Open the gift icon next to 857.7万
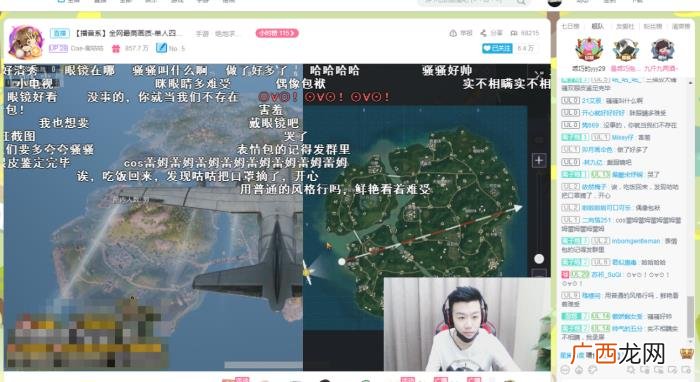 [x=116, y=48]
